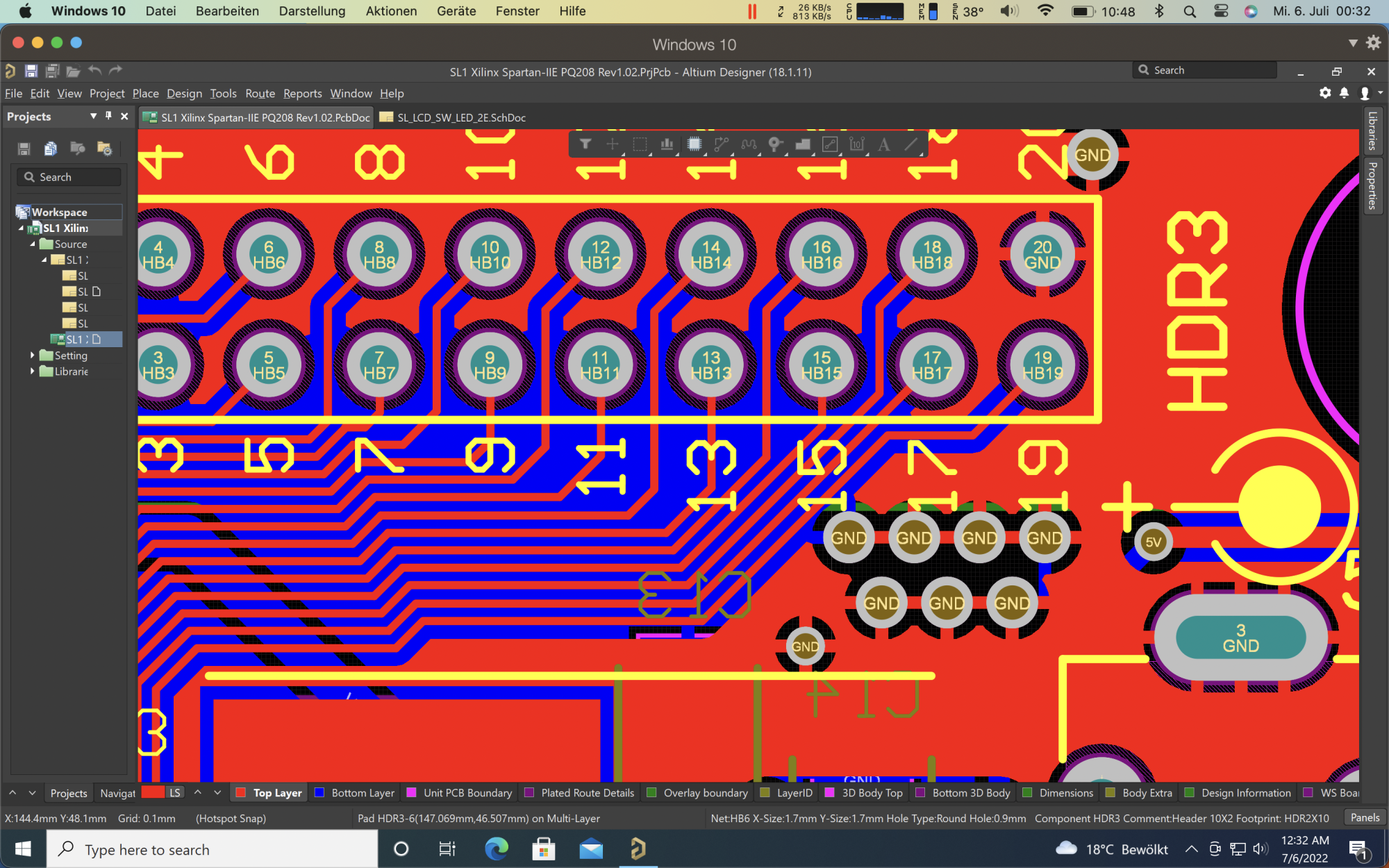Click the Panels button
Viewport: 1389px width, 868px height.
coord(1365,817)
